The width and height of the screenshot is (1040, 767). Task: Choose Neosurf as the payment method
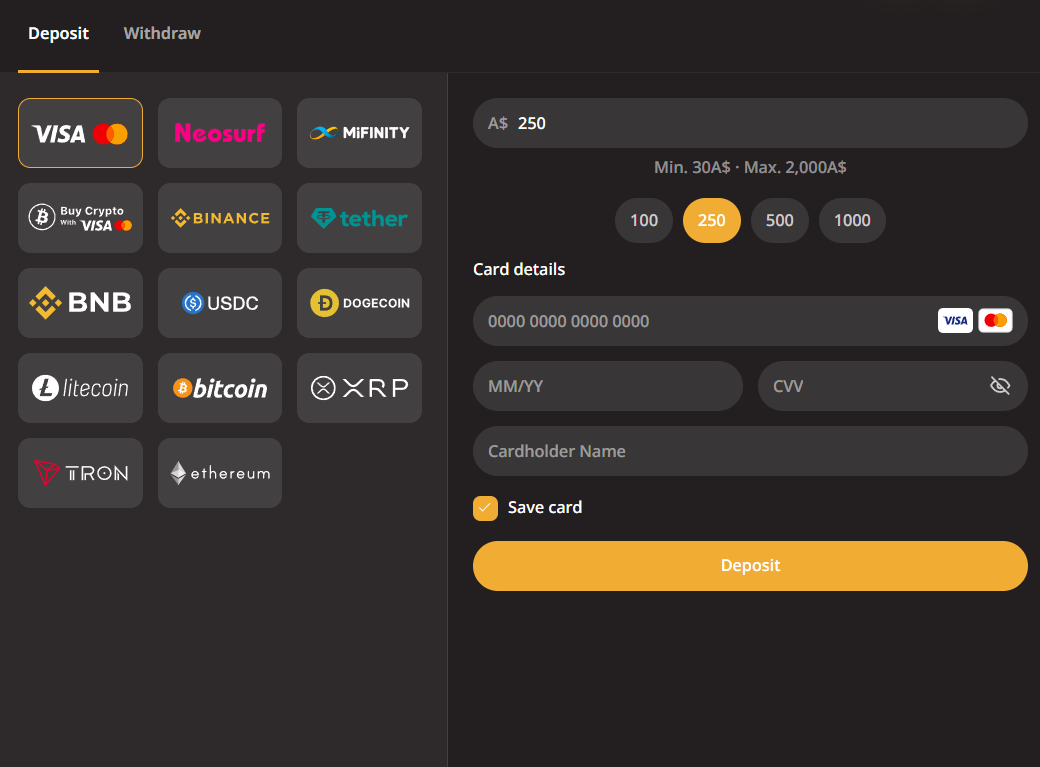click(220, 133)
